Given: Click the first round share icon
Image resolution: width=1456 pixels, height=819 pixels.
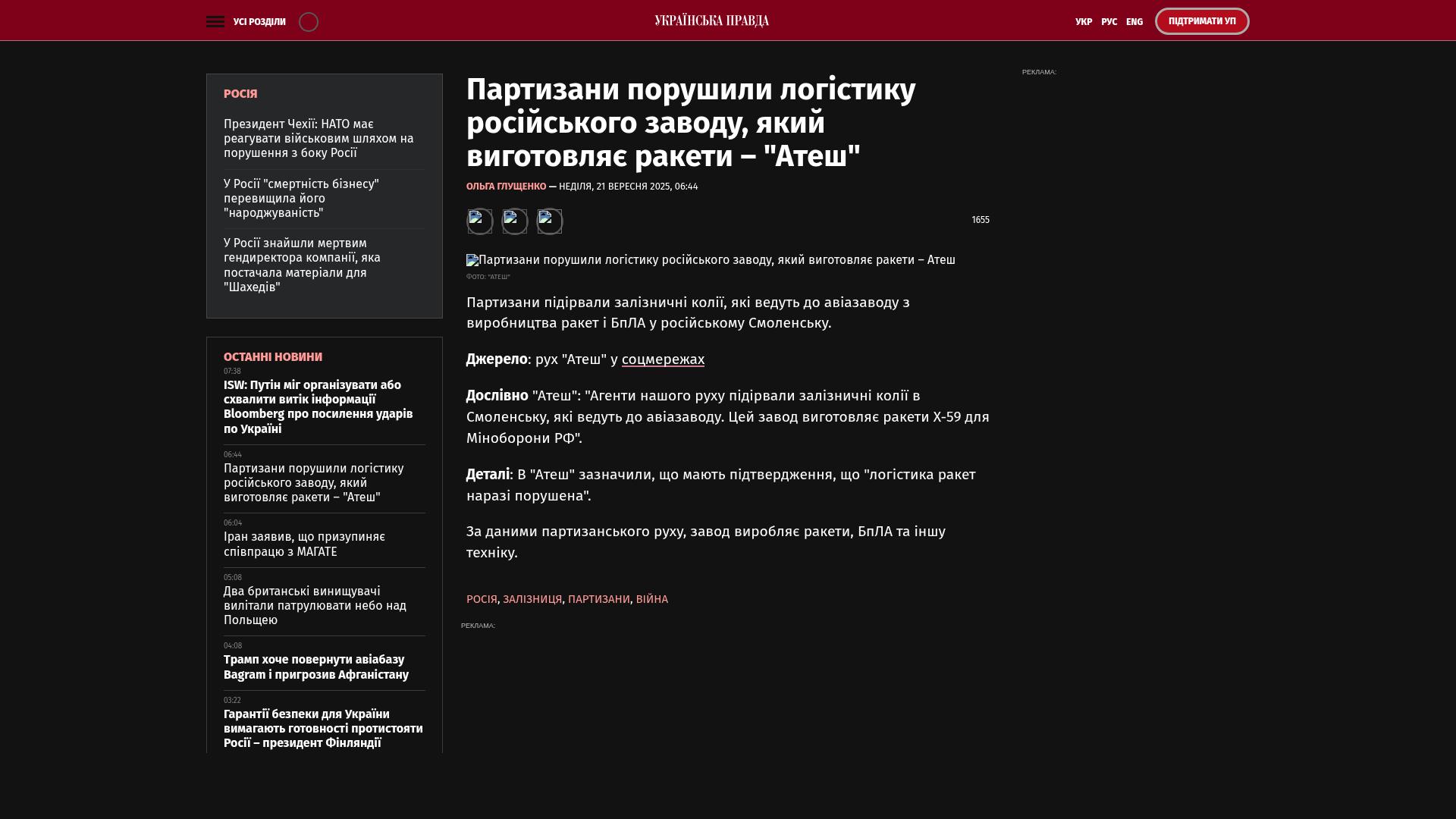Looking at the screenshot, I should tap(479, 221).
